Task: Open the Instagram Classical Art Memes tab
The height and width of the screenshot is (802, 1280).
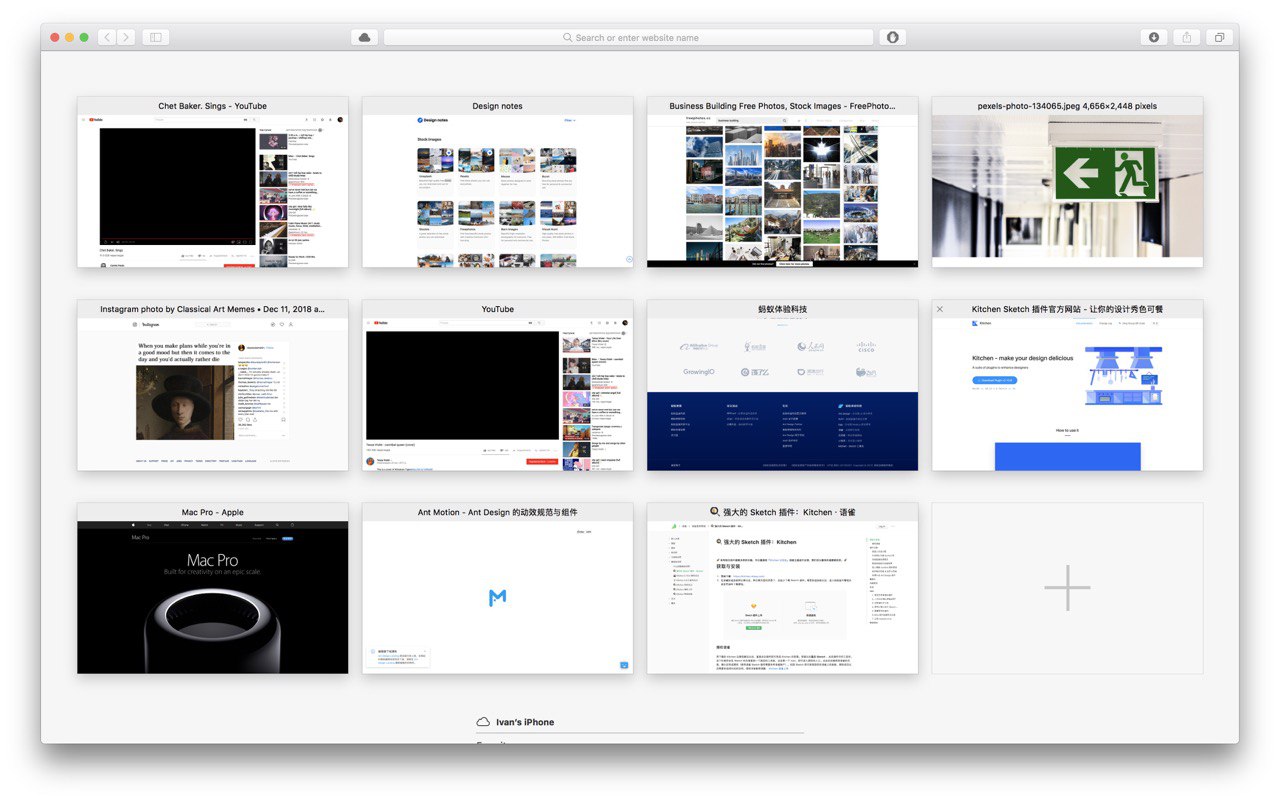Action: (x=213, y=385)
